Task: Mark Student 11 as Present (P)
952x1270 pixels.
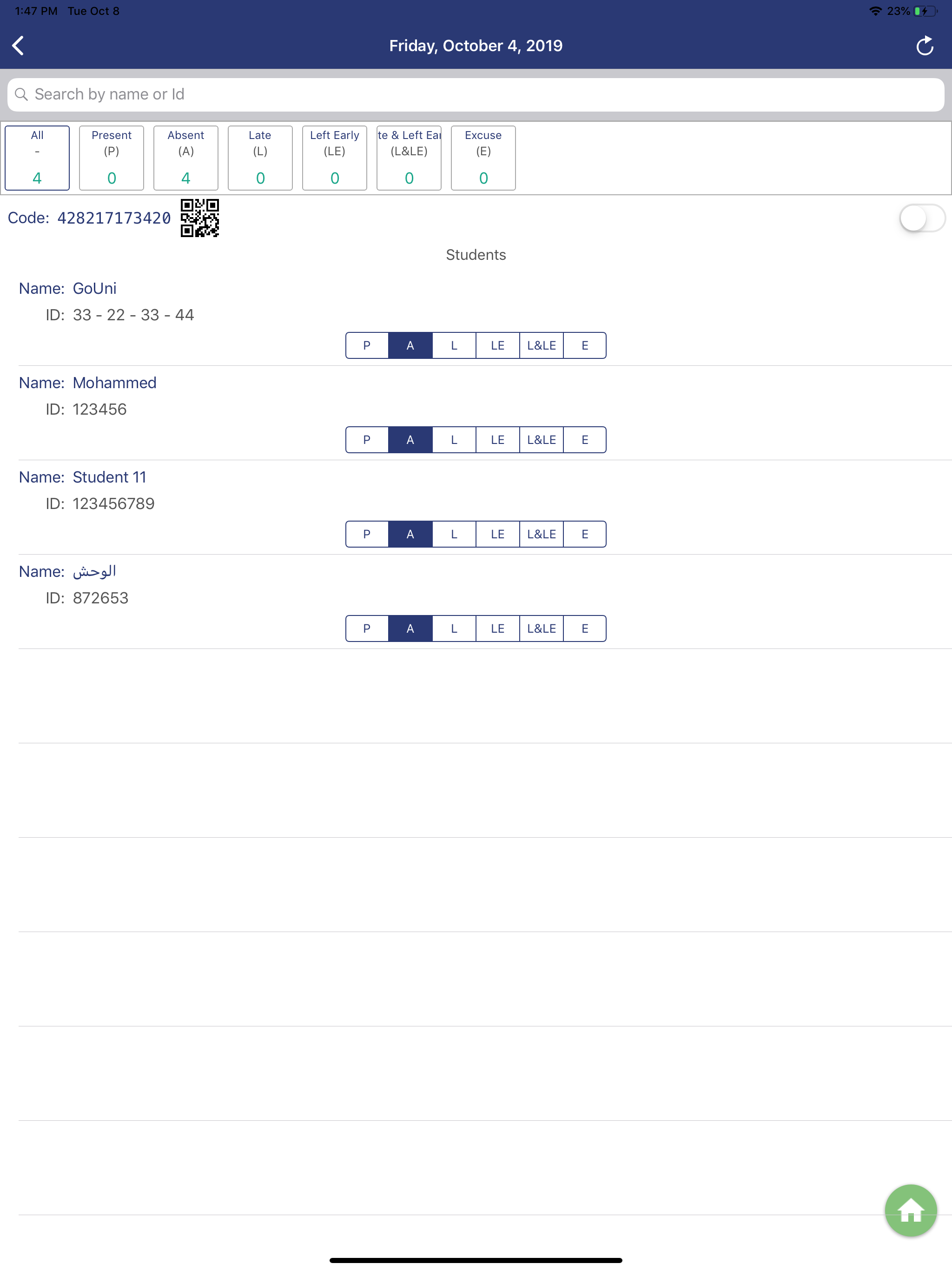Action: click(x=367, y=534)
